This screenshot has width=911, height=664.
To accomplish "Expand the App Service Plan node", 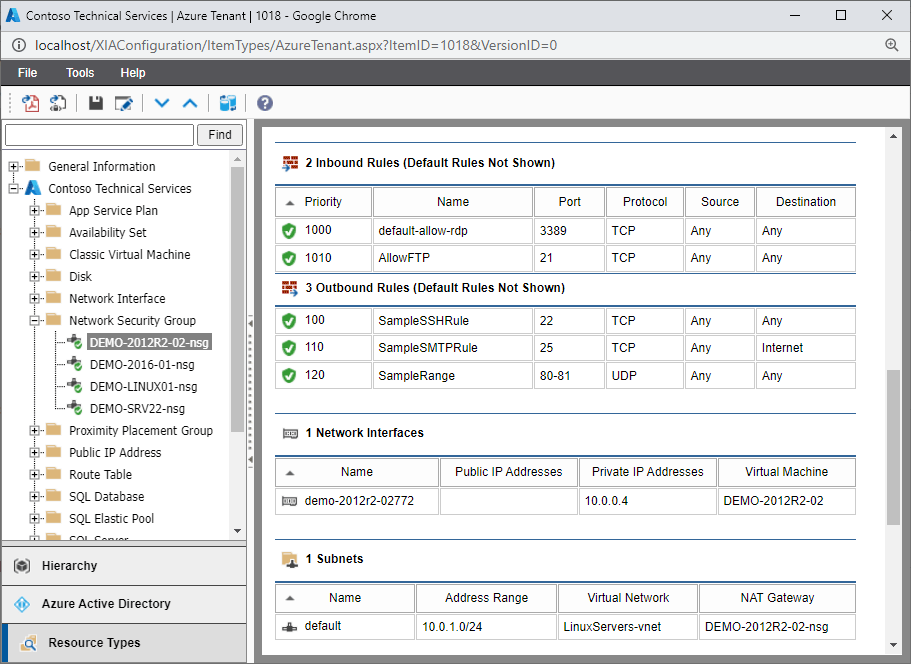I will coord(34,211).
